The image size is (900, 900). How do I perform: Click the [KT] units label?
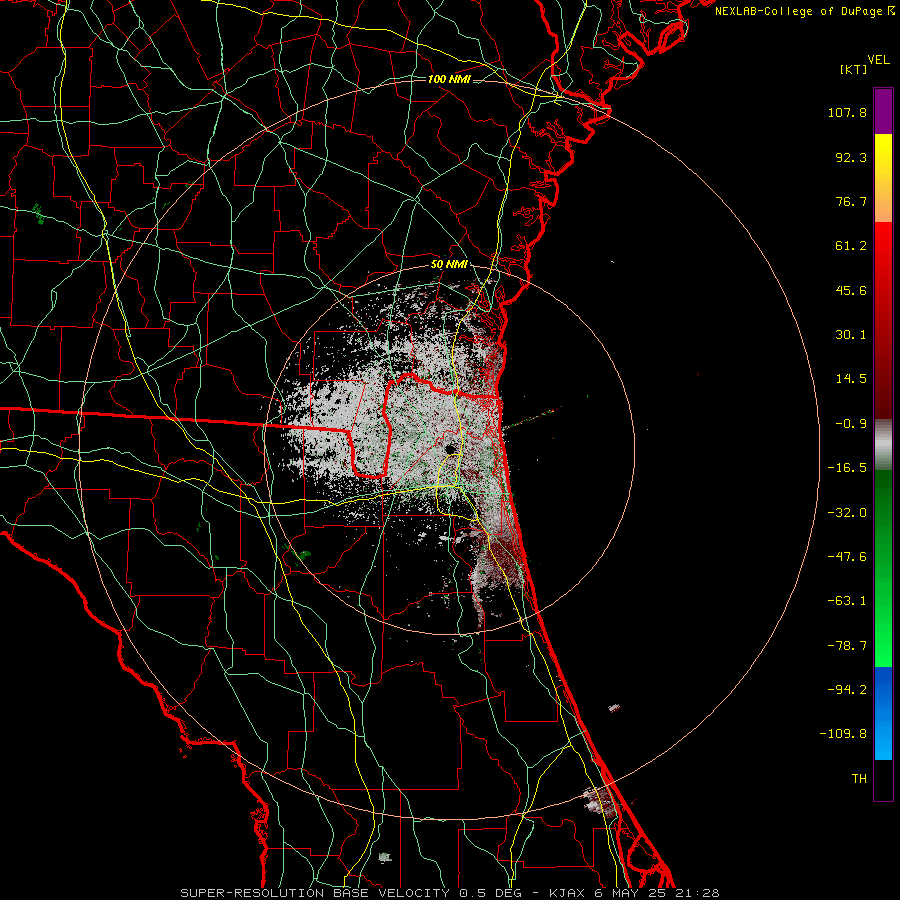click(854, 69)
